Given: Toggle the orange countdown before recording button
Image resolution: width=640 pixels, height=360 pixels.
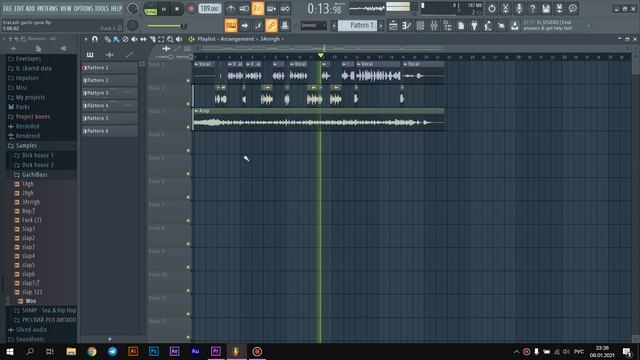Looking at the screenshot, I should pos(258,8).
